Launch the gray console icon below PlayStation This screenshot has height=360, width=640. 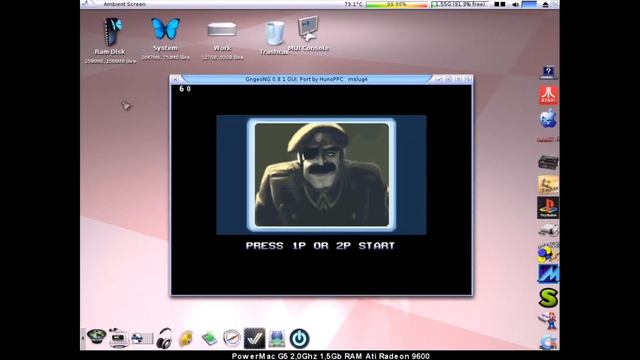tap(549, 231)
